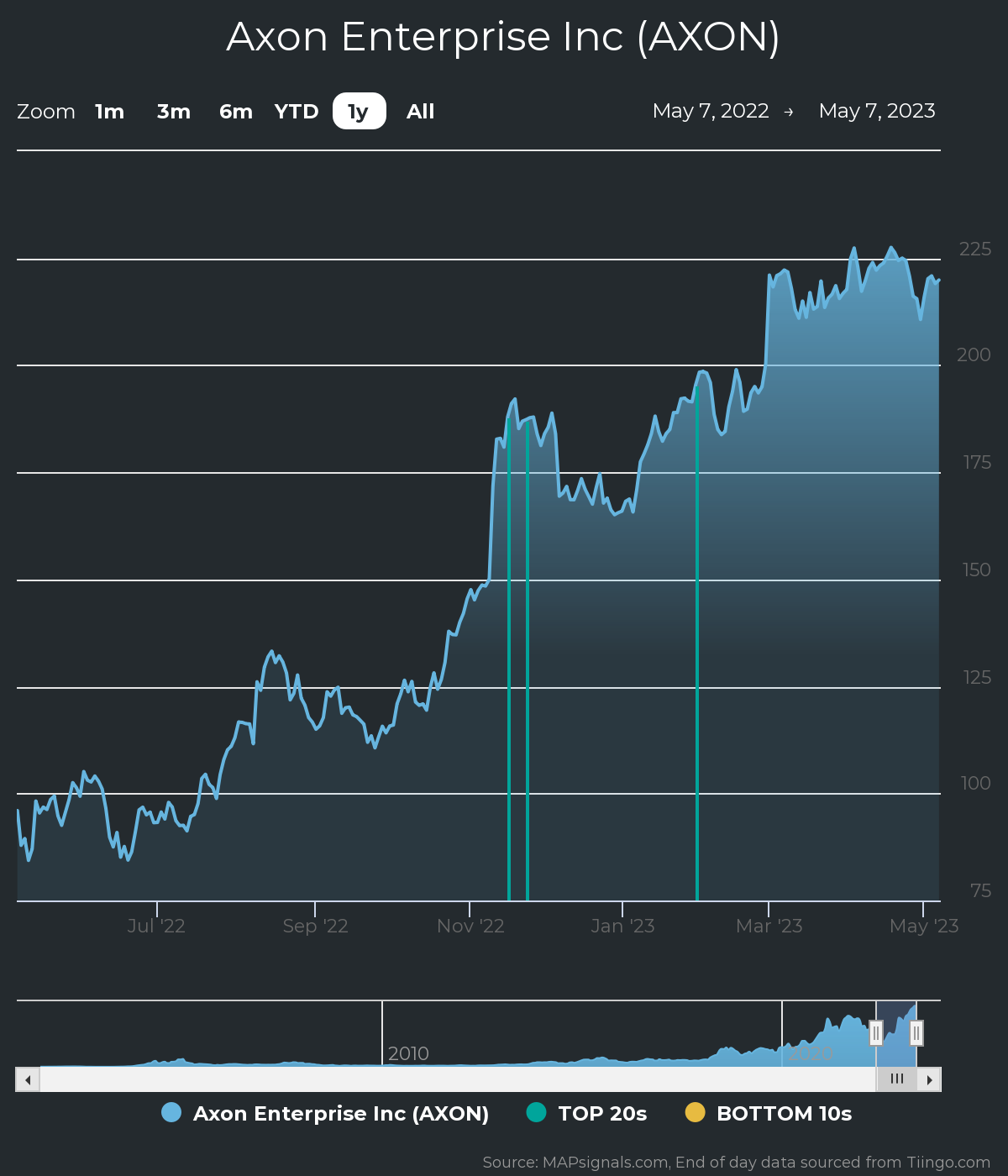Open the May 7, 2023 end date field
This screenshot has height=1176, width=1008.
[x=877, y=110]
